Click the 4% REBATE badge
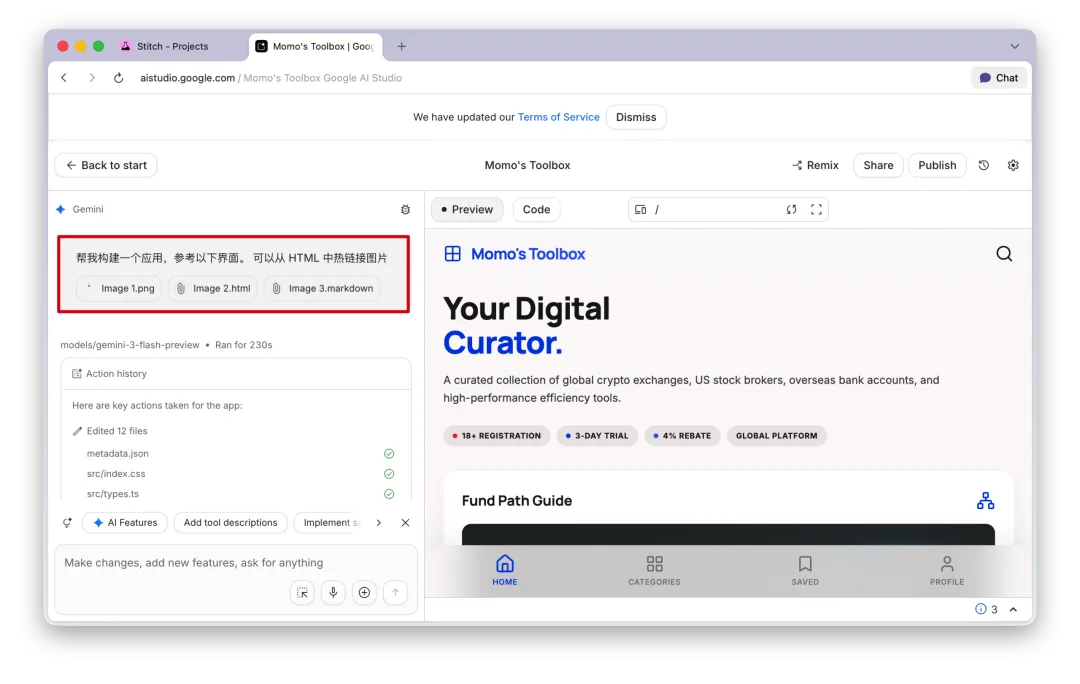 coord(682,436)
